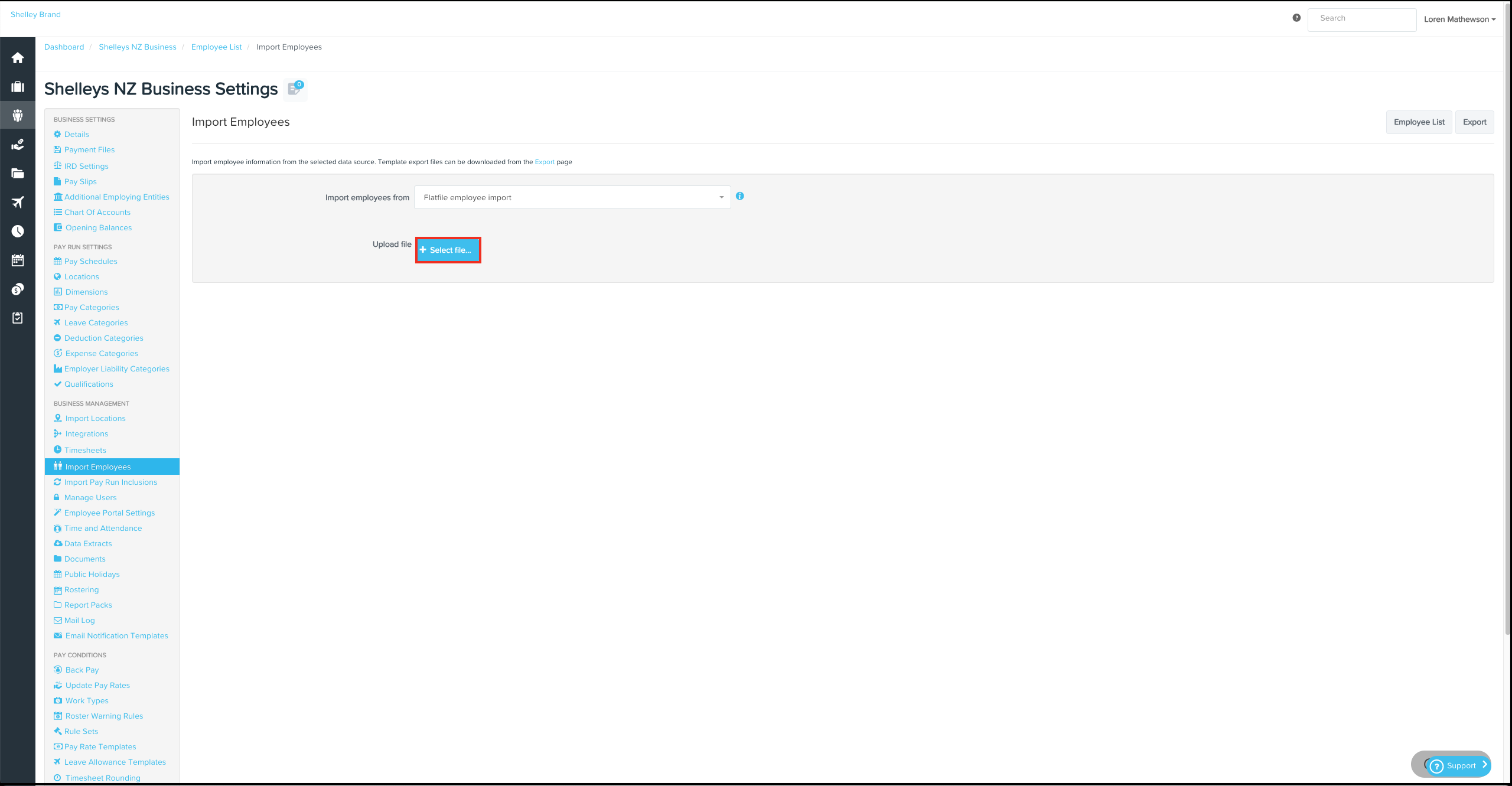Image resolution: width=1512 pixels, height=786 pixels.
Task: Follow the Export link in description text
Action: coord(544,162)
